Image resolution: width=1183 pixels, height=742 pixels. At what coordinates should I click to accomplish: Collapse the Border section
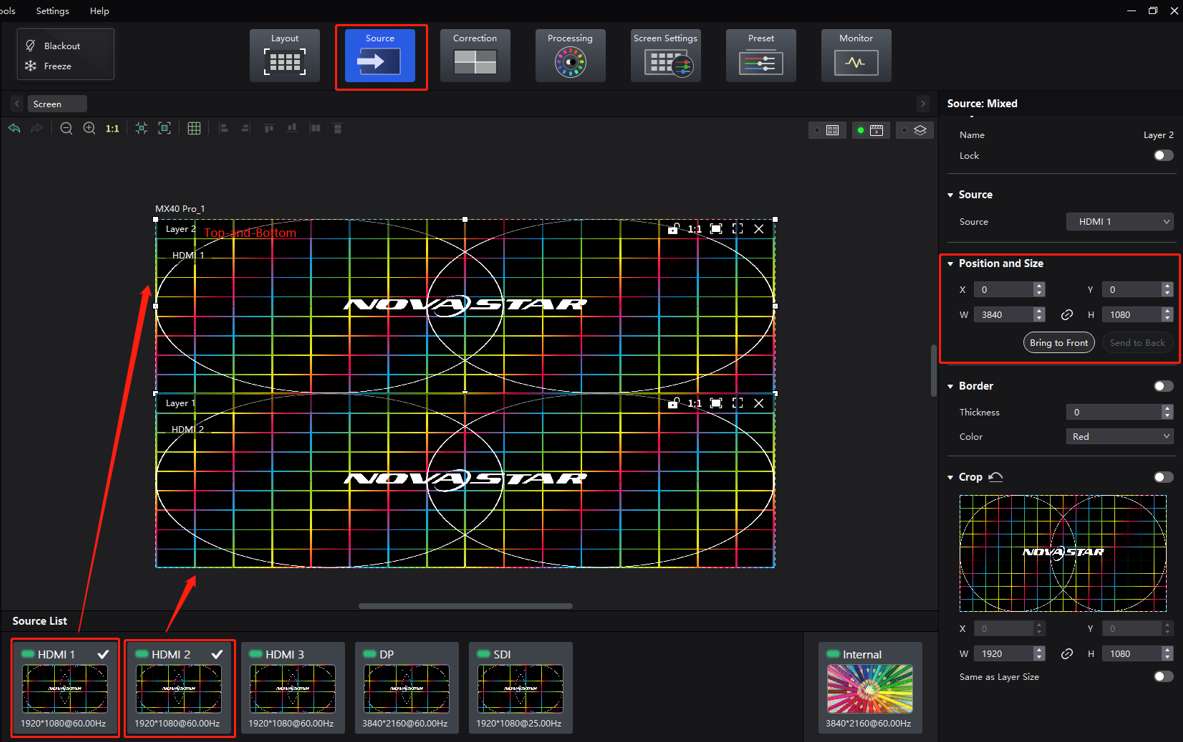951,386
